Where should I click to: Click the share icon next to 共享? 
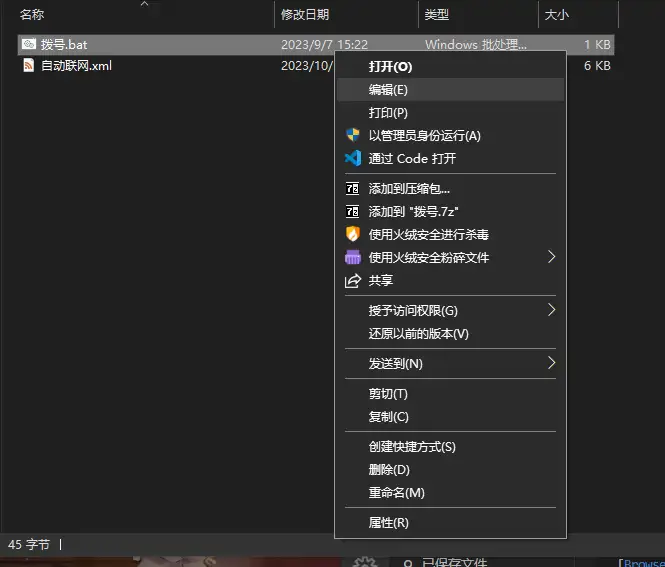[x=352, y=281]
